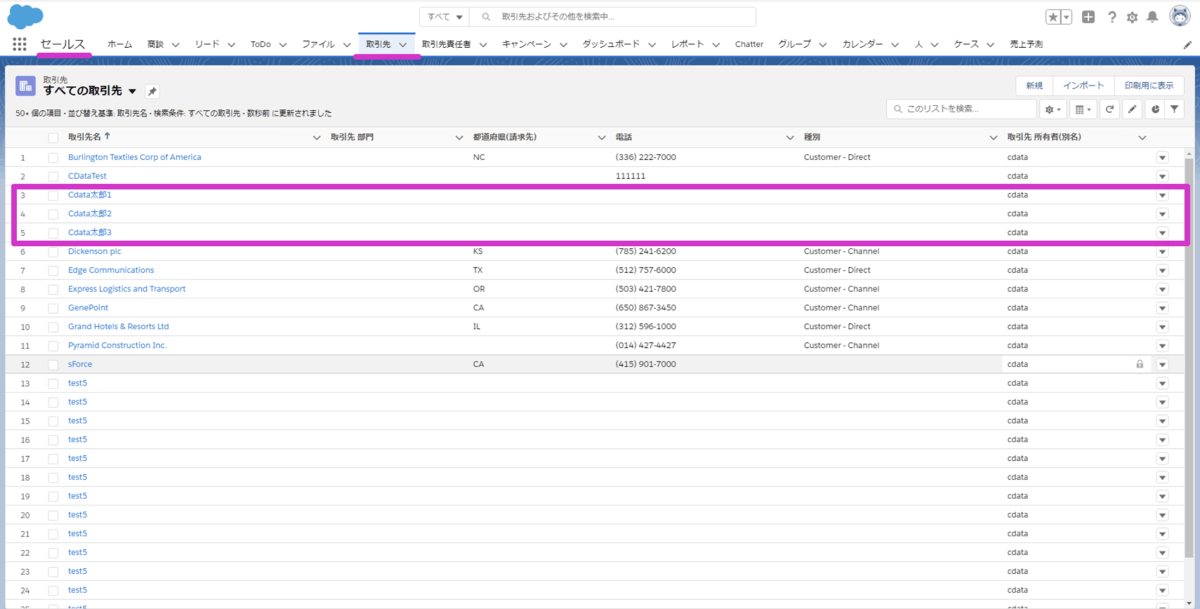Screen dimensions: 1200x609
Task: Open the Edge Communications account link
Action: [111, 270]
